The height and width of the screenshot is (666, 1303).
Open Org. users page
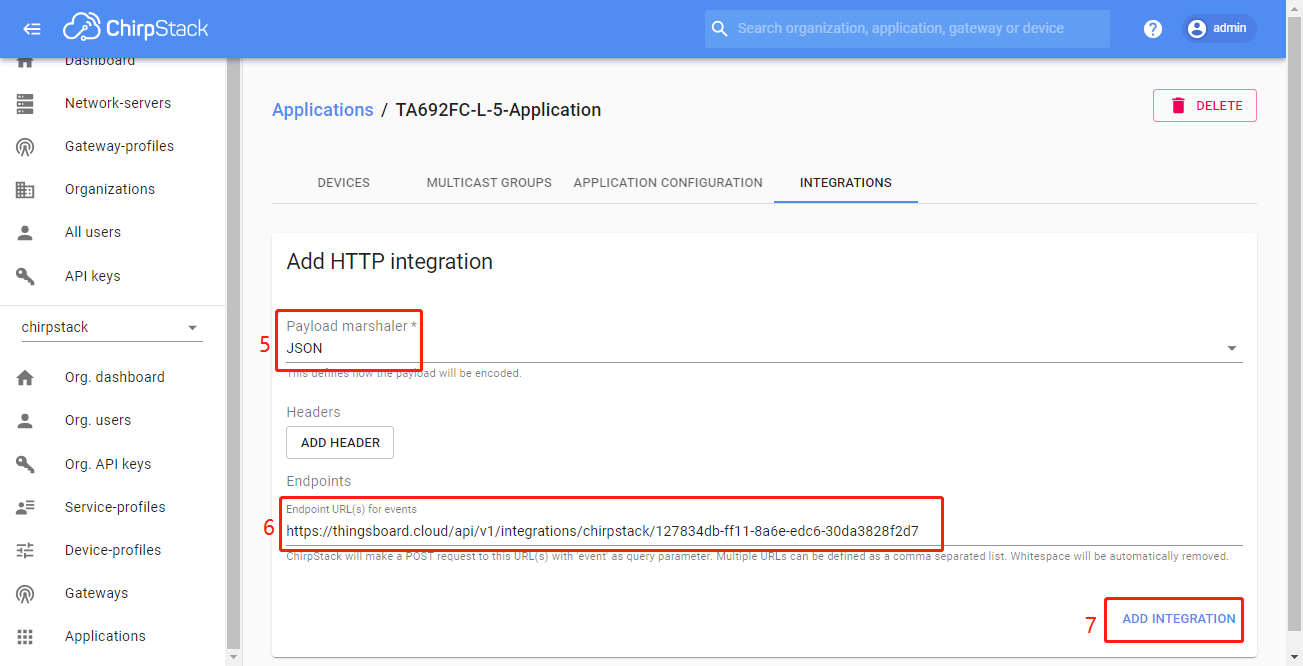tap(98, 420)
